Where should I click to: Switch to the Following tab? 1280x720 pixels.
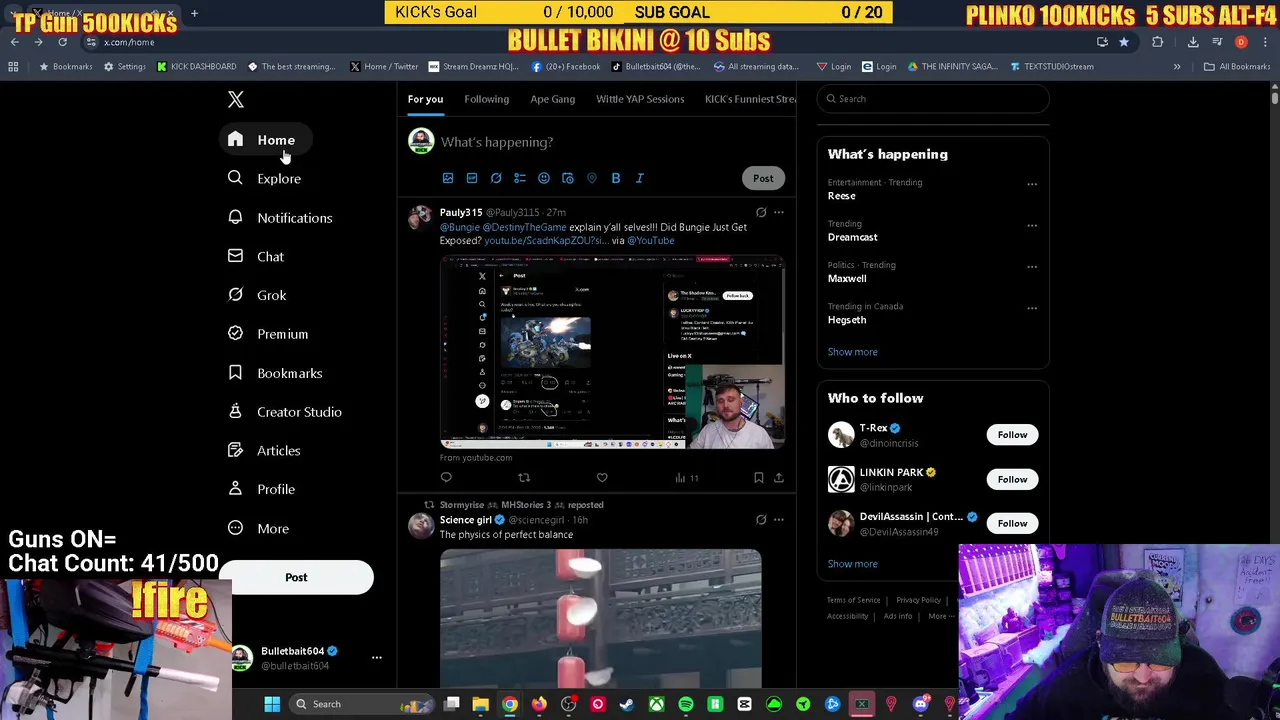[486, 99]
